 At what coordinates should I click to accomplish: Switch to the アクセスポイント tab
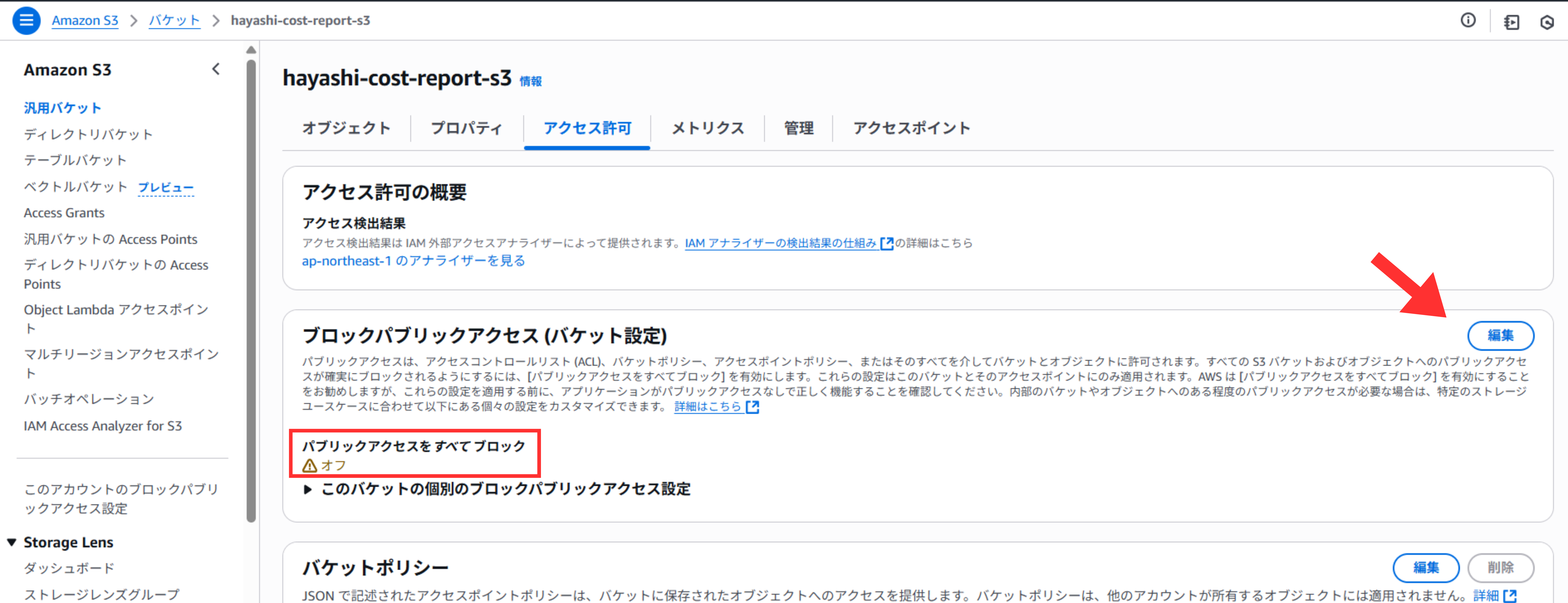point(911,128)
